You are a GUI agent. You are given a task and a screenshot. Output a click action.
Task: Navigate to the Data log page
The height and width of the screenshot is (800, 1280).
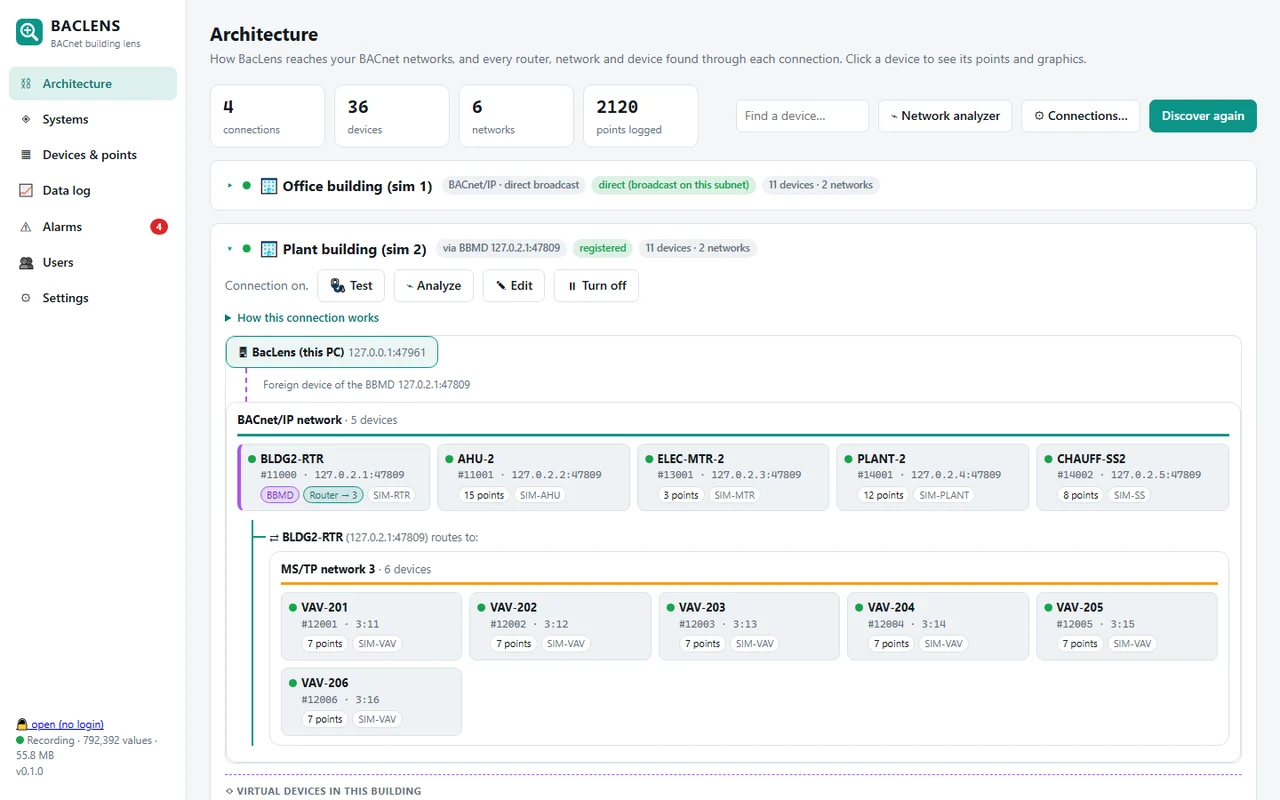point(93,191)
